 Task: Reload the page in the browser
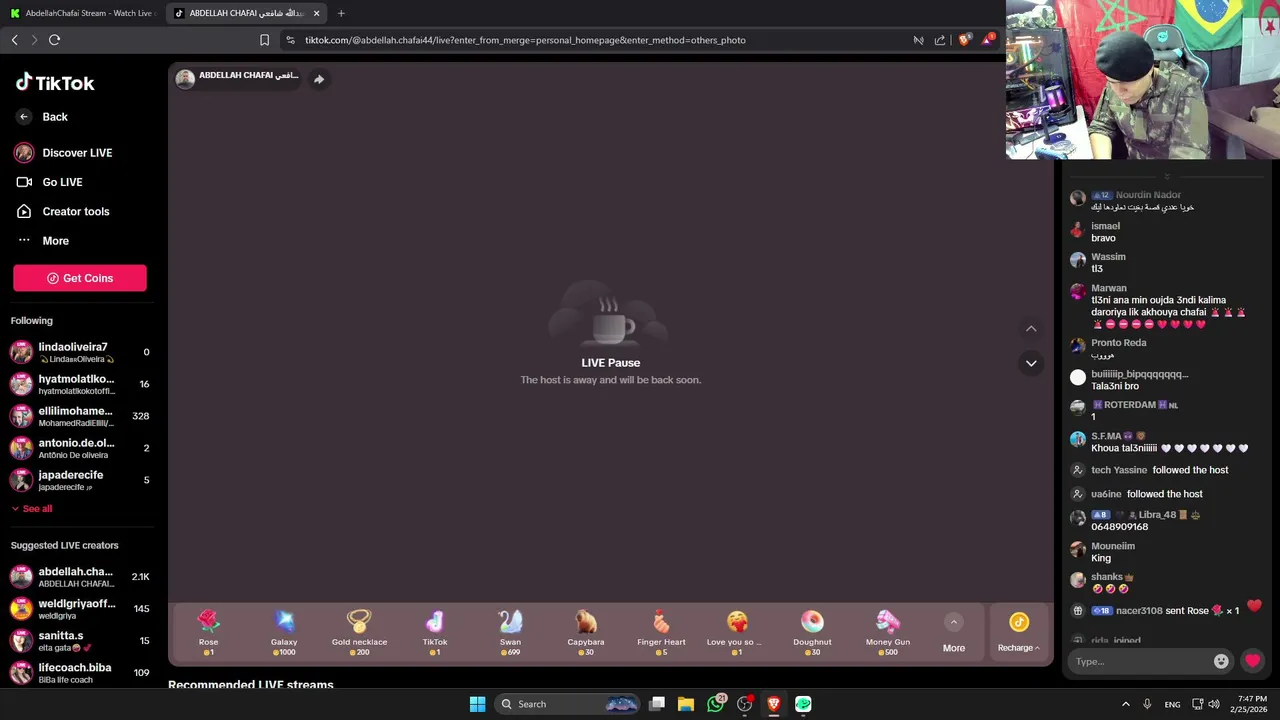click(x=54, y=40)
